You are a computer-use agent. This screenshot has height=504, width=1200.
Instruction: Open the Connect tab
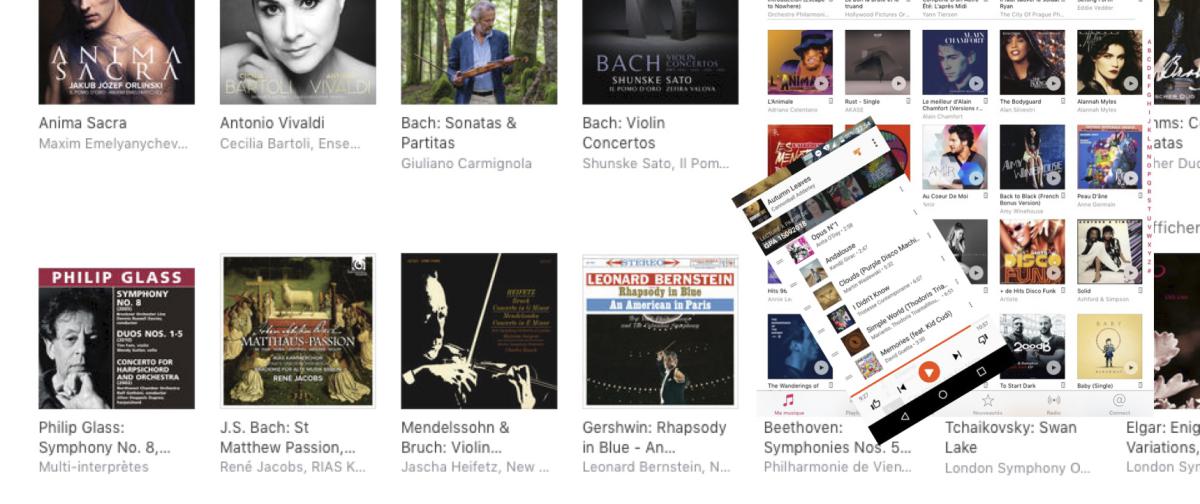1119,404
